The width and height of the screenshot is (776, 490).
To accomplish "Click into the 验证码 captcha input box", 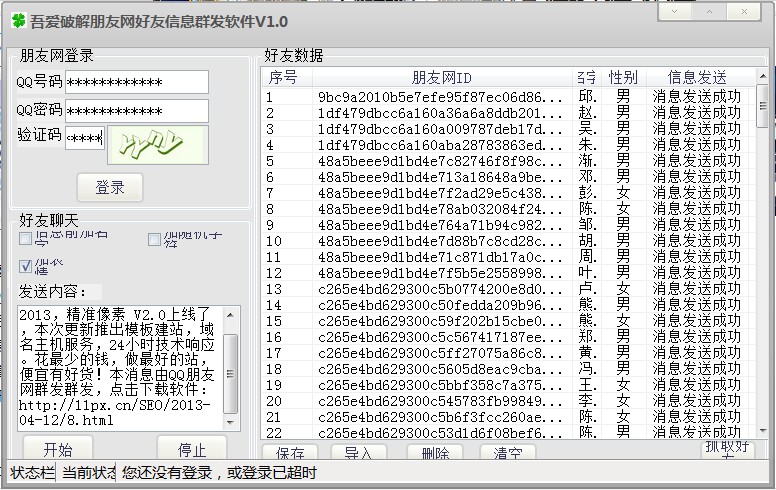I will 85,138.
